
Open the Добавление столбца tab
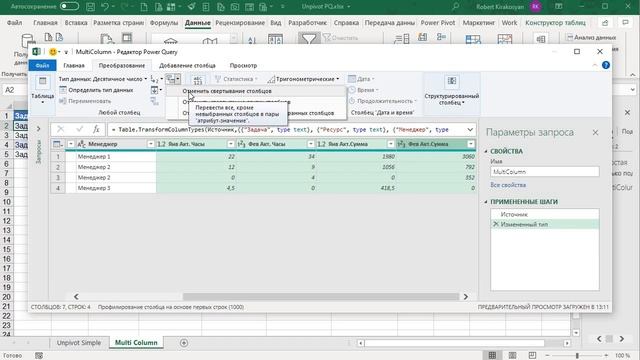click(187, 65)
